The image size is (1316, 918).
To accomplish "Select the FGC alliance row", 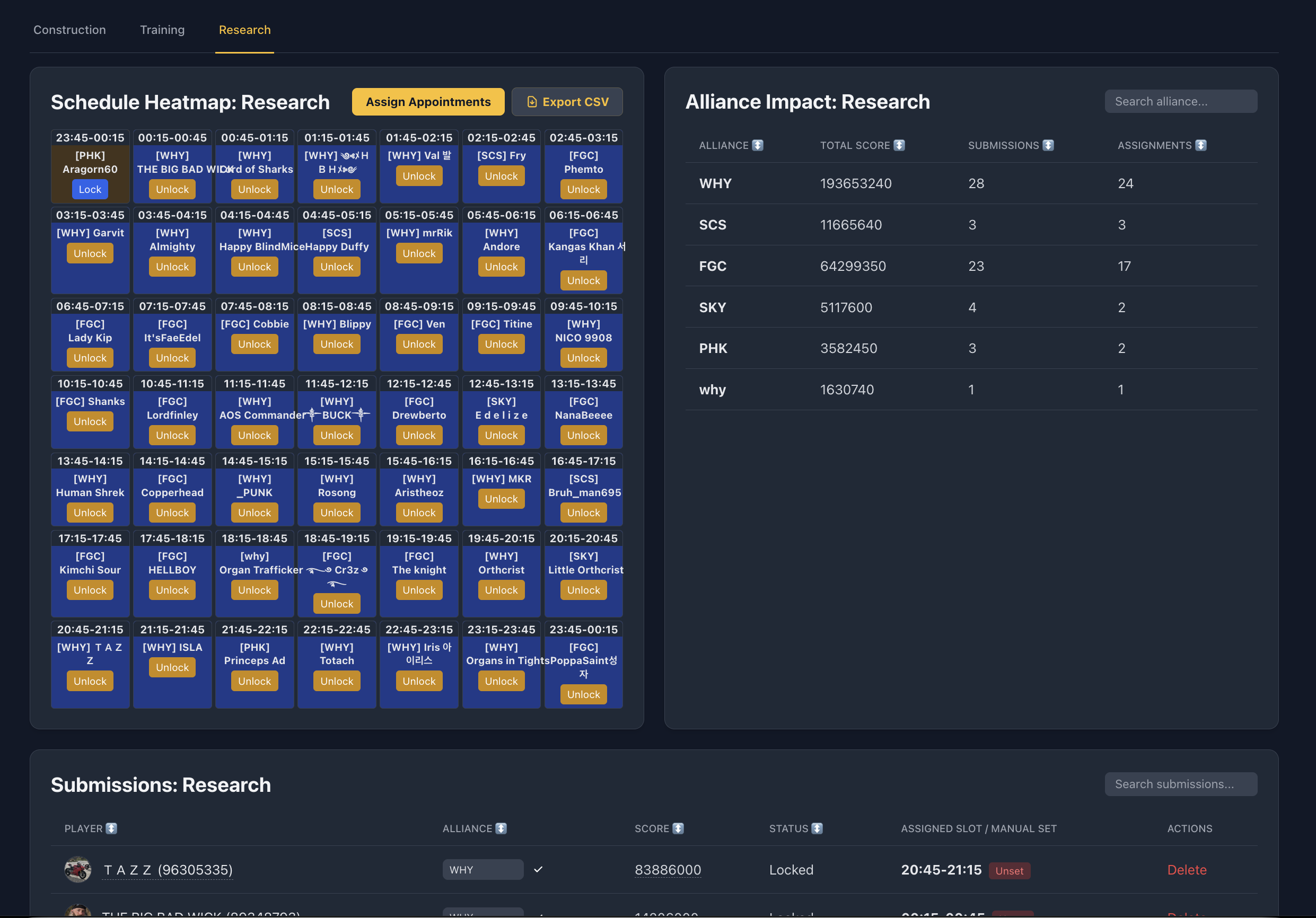I will pyautogui.click(x=971, y=266).
